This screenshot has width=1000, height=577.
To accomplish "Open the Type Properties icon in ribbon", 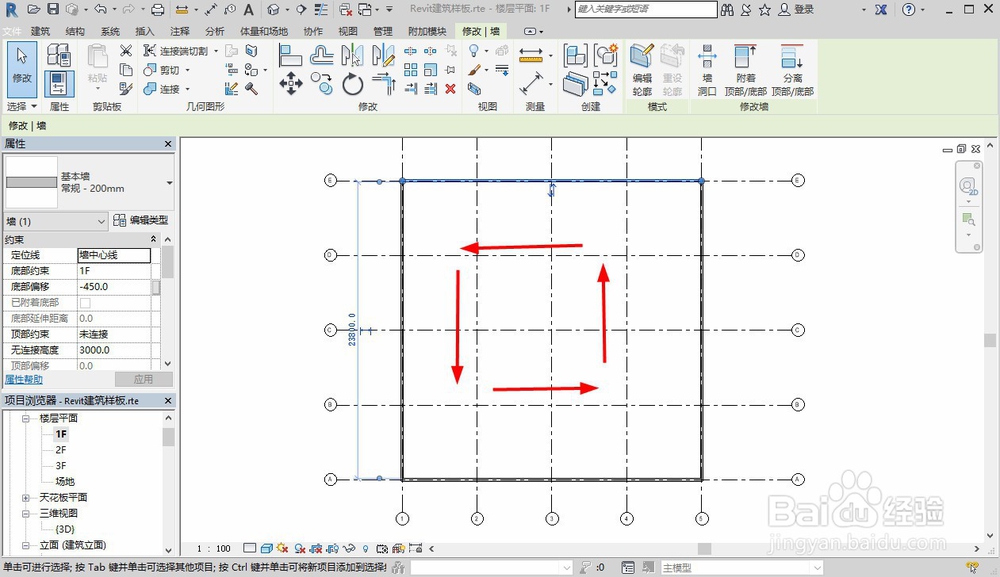I will pos(59,55).
